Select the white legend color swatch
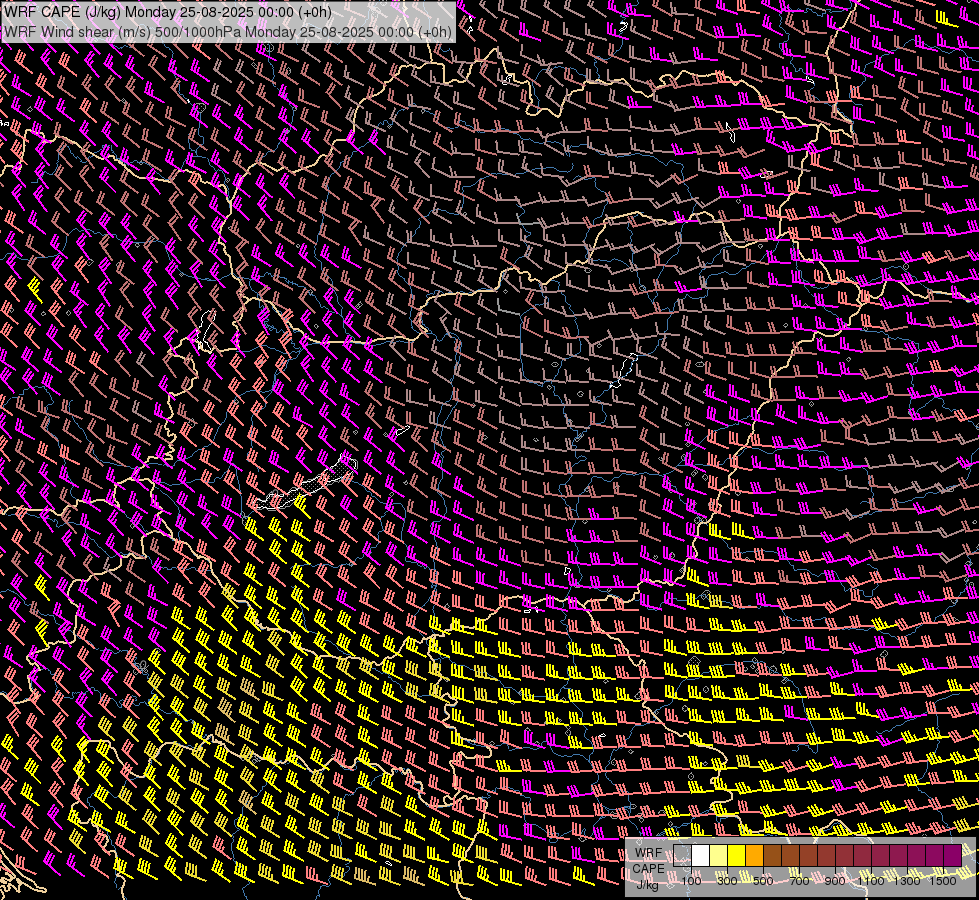979x900 pixels. [701, 856]
